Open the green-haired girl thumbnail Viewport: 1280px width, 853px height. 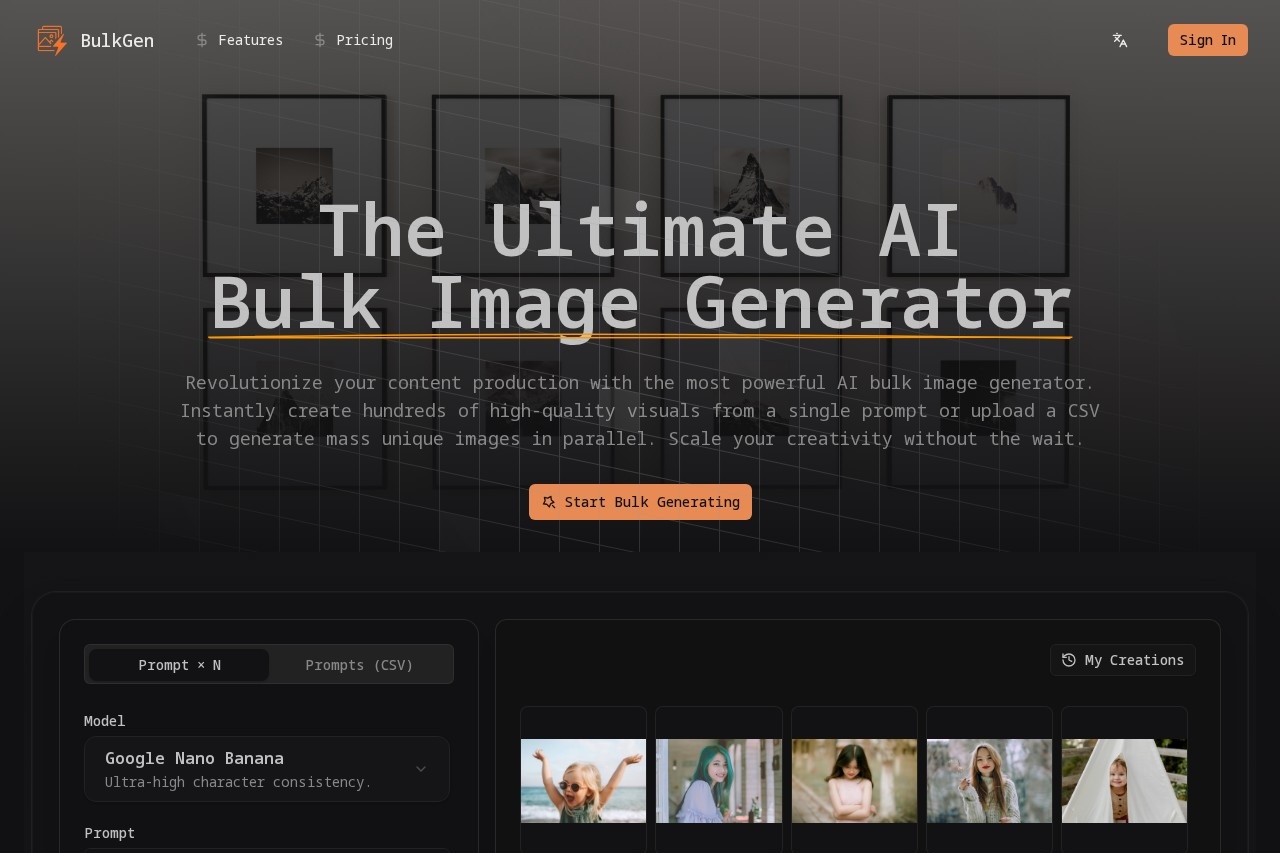pyautogui.click(x=718, y=781)
